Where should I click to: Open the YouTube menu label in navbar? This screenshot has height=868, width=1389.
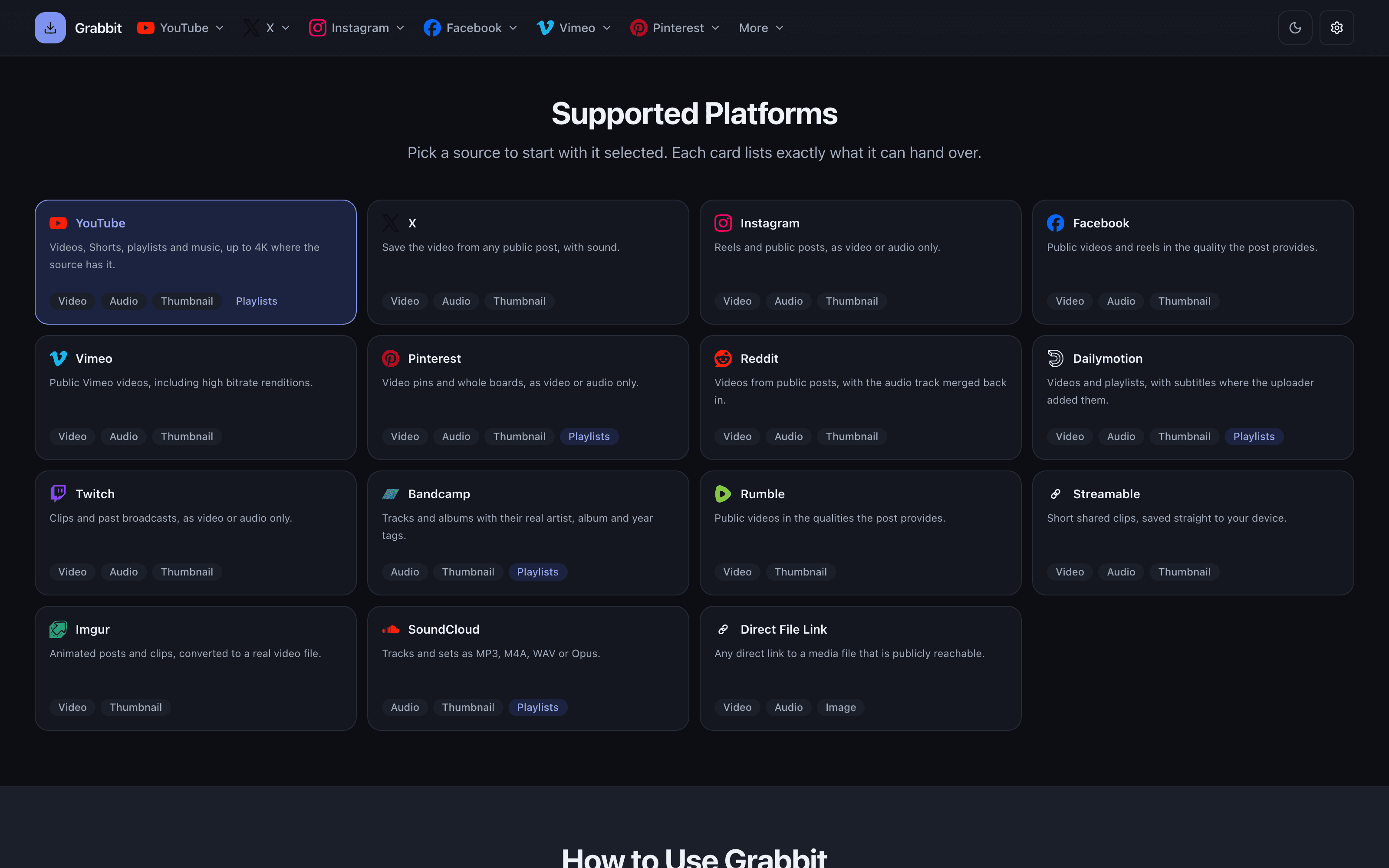(184, 27)
